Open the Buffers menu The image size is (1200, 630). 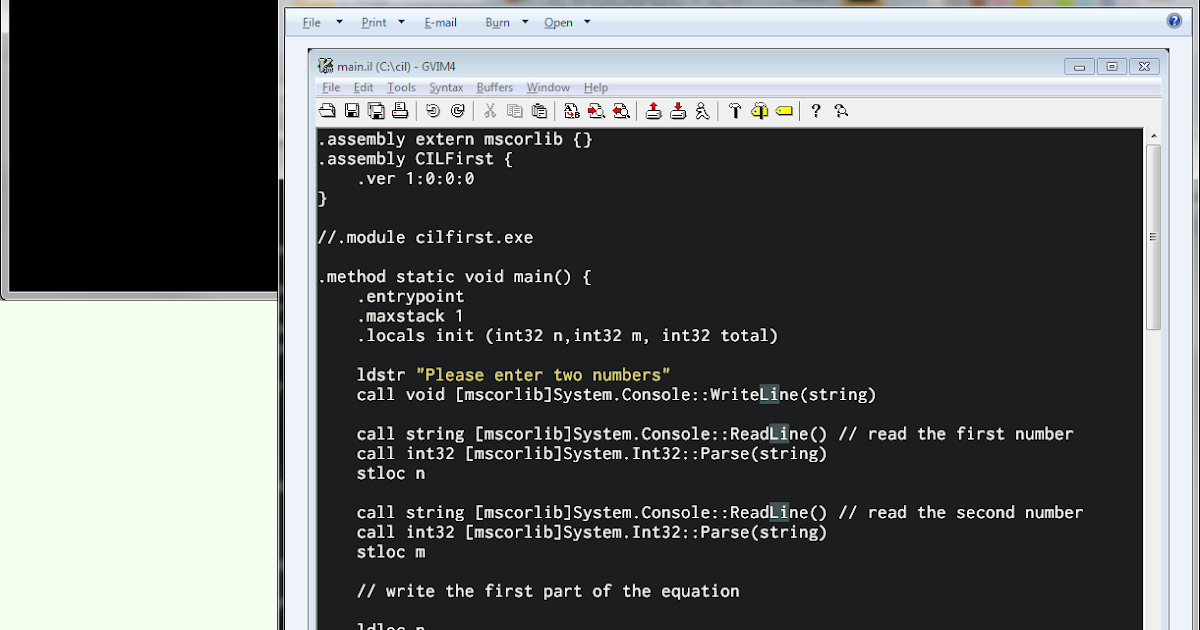[495, 87]
